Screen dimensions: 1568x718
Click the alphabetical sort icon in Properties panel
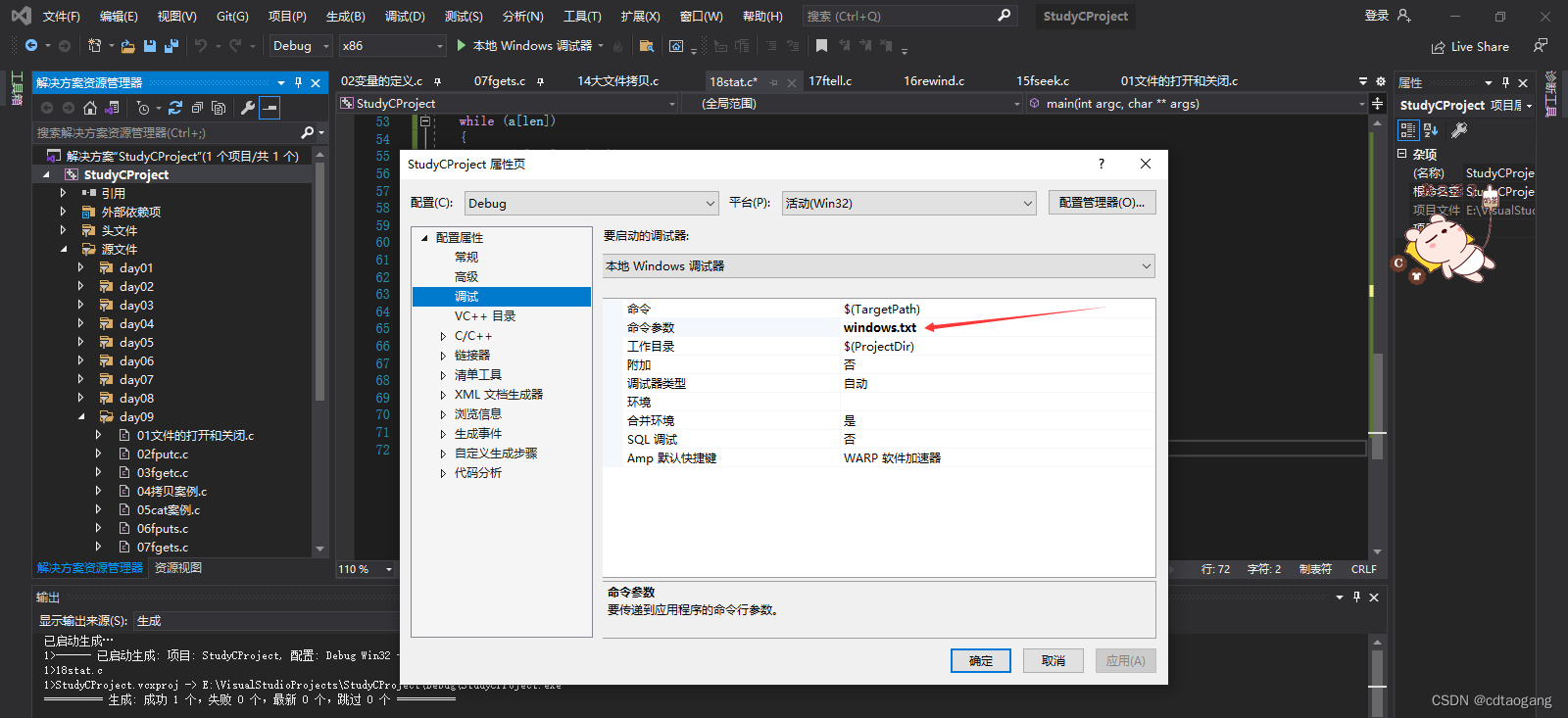click(x=1431, y=130)
